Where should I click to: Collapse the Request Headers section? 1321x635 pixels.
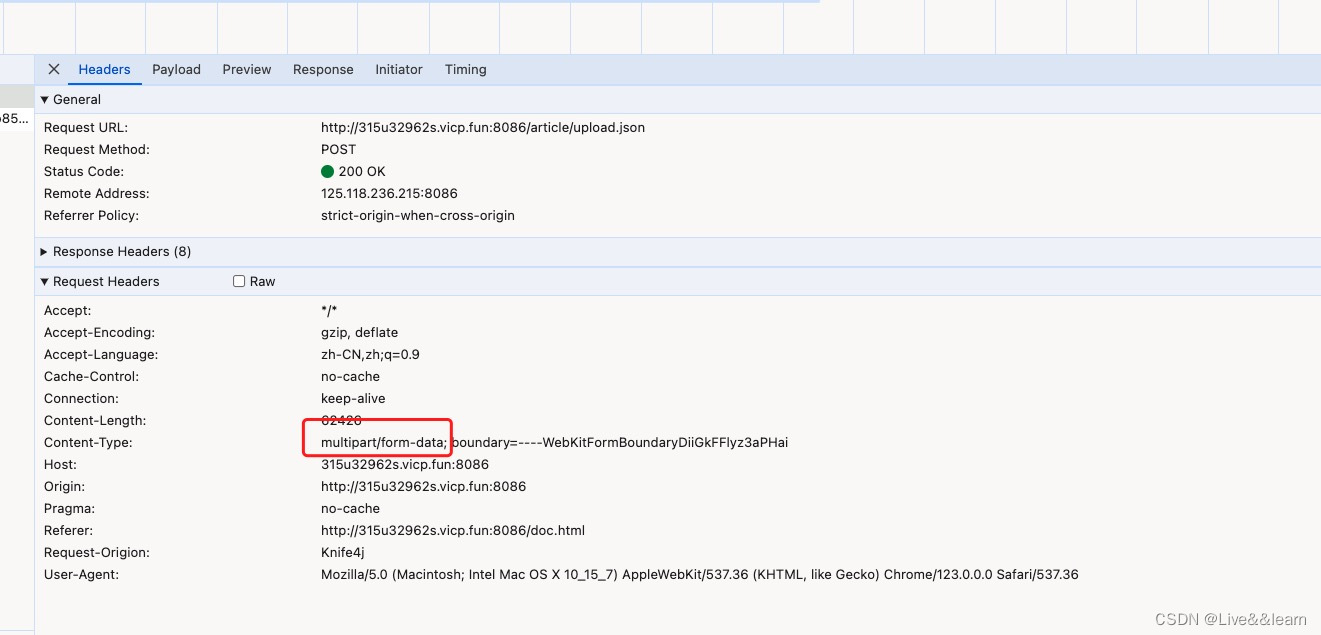pos(100,281)
